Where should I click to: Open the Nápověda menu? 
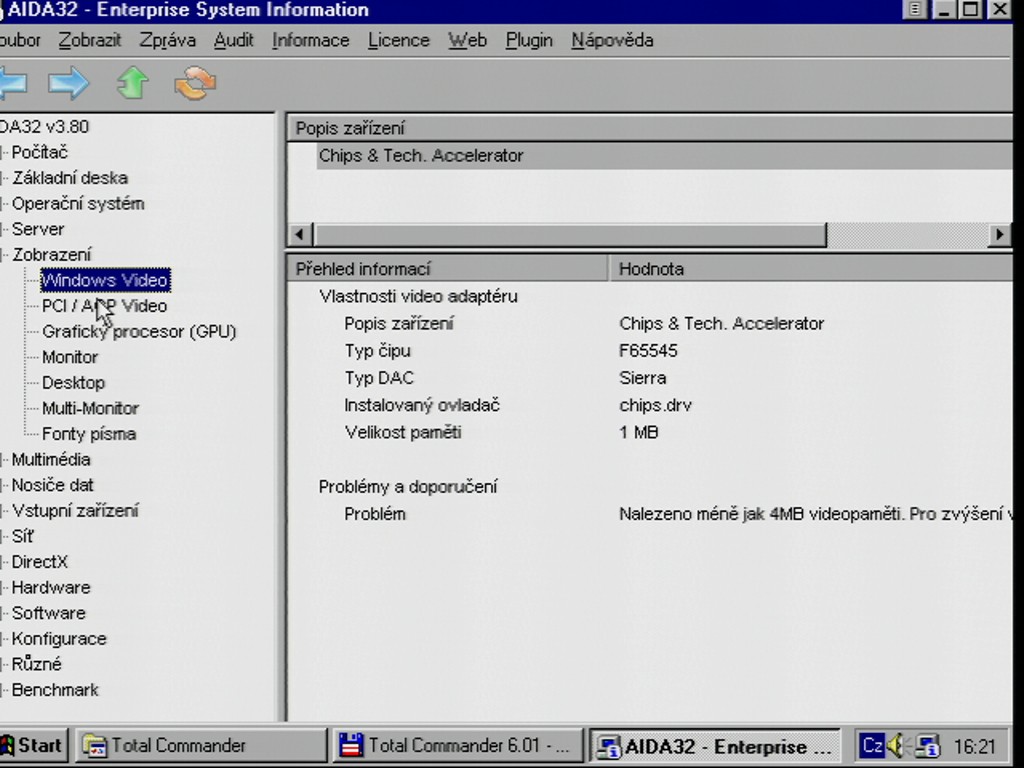coord(613,40)
